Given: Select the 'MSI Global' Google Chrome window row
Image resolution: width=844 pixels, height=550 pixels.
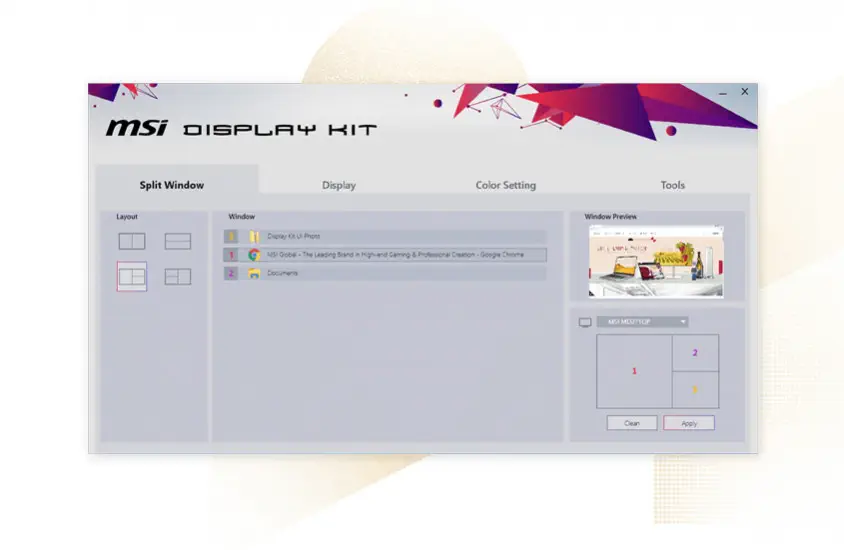Looking at the screenshot, I should click(385, 255).
